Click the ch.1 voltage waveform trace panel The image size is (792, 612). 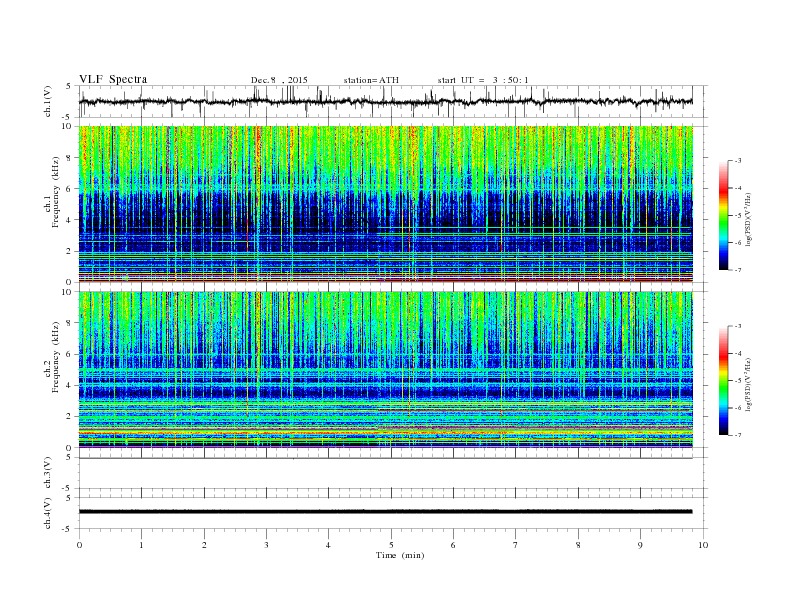[x=392, y=101]
